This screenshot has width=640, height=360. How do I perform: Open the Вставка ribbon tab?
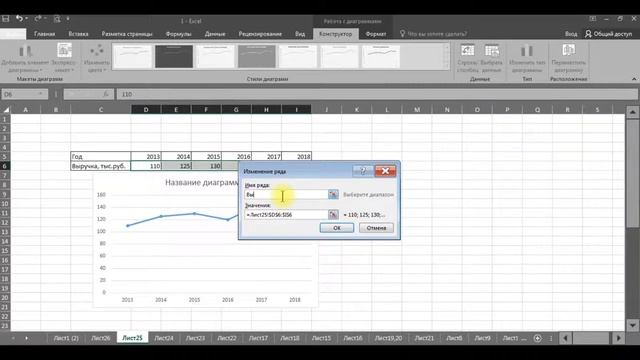click(78, 34)
